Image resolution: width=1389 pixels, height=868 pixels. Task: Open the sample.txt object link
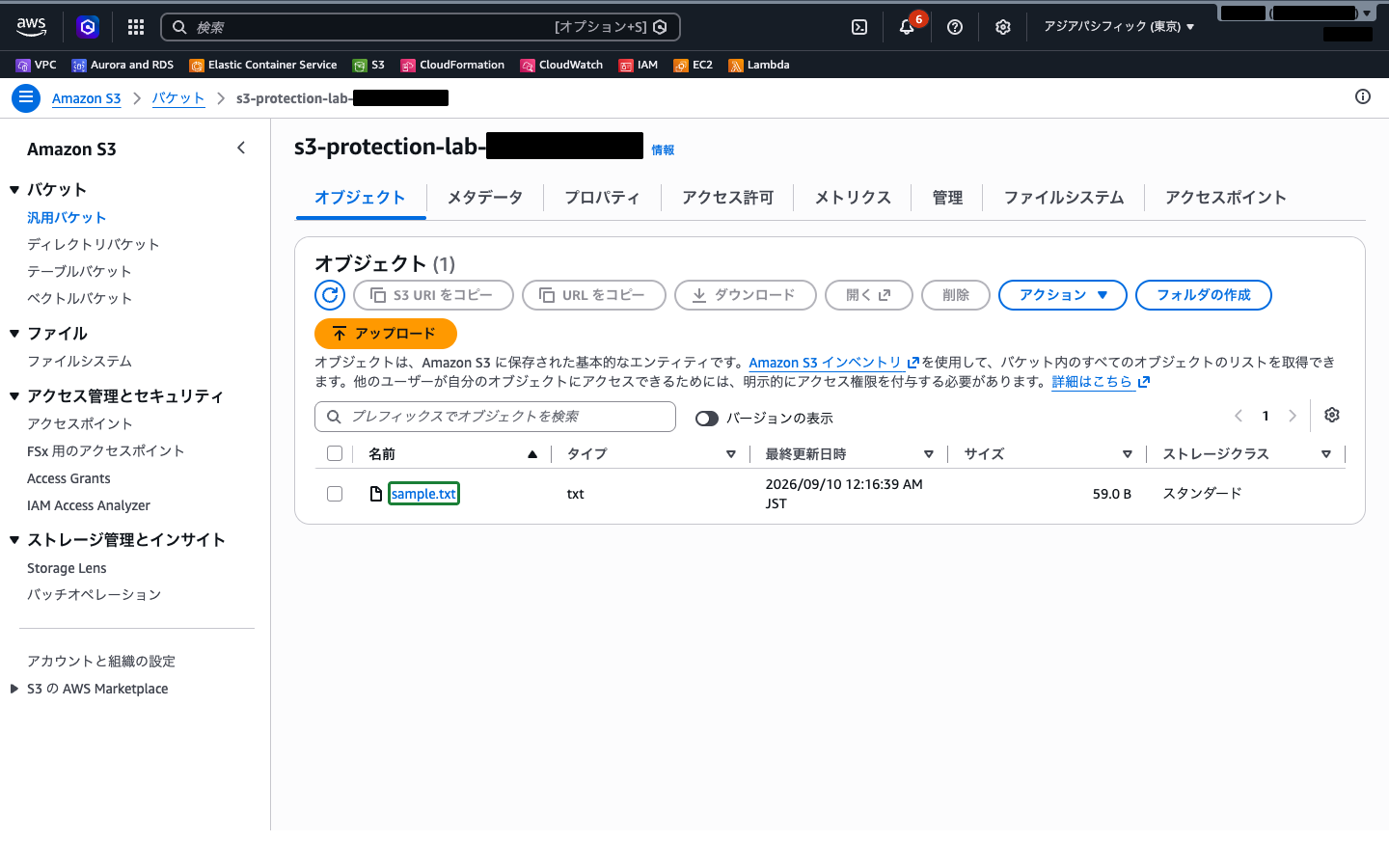pyautogui.click(x=423, y=494)
